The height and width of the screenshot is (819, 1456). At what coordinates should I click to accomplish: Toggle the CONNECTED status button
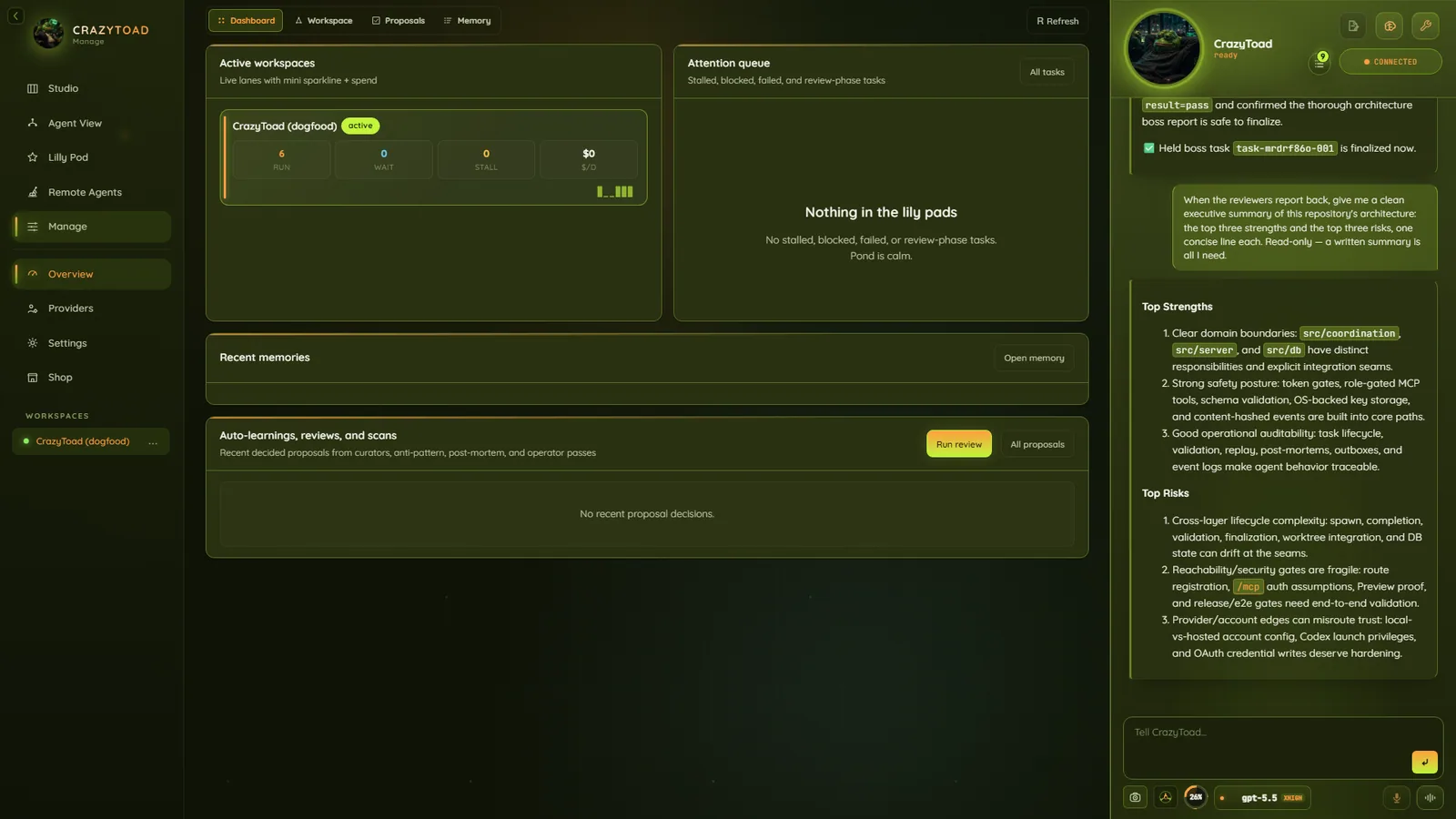pyautogui.click(x=1390, y=62)
